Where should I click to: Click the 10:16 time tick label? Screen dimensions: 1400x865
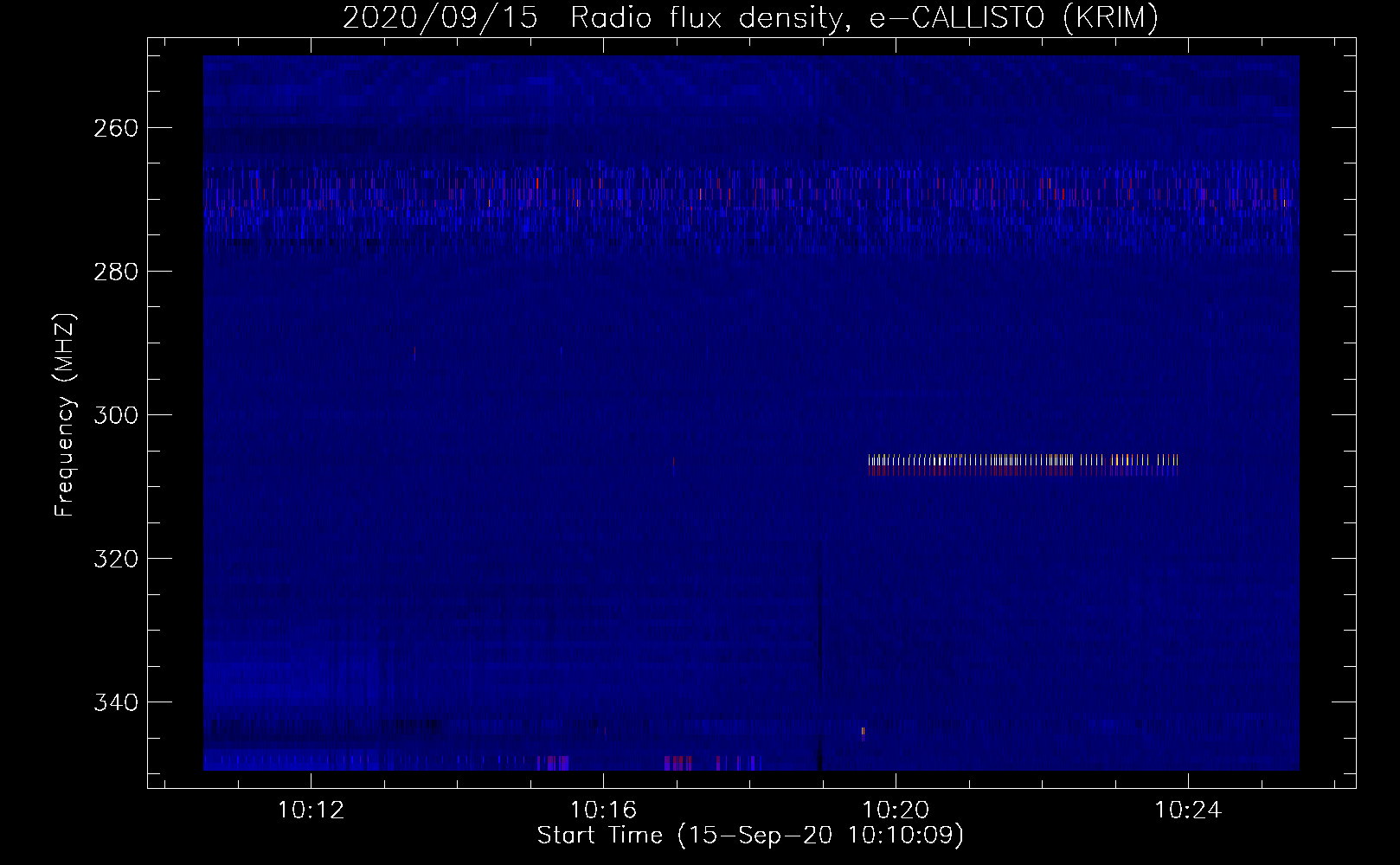point(603,810)
